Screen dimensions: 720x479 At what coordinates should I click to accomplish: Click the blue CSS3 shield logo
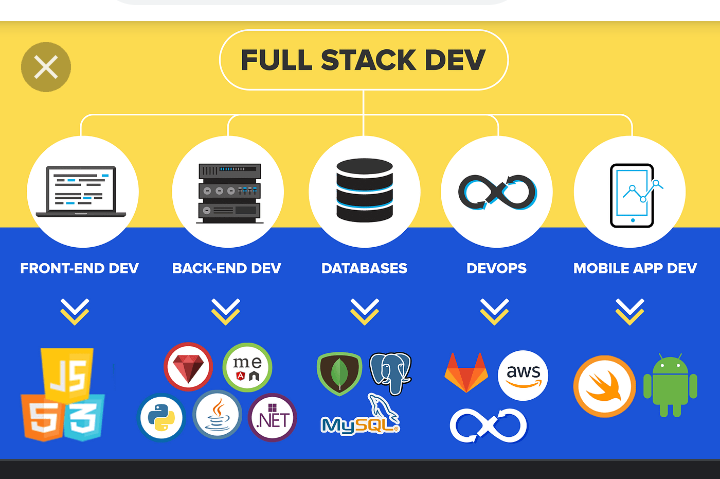tap(84, 417)
